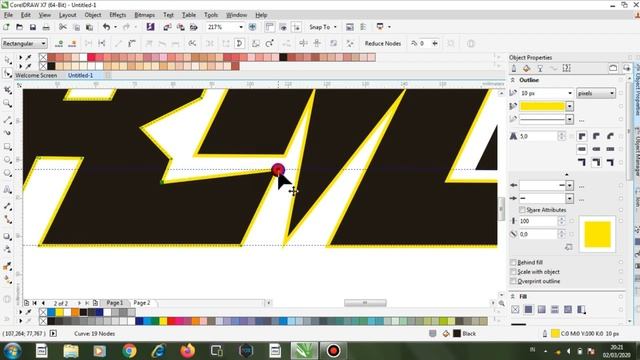Viewport: 640px width, 360px height.
Task: Select the No fill icon in Fill section
Action: (x=515, y=309)
